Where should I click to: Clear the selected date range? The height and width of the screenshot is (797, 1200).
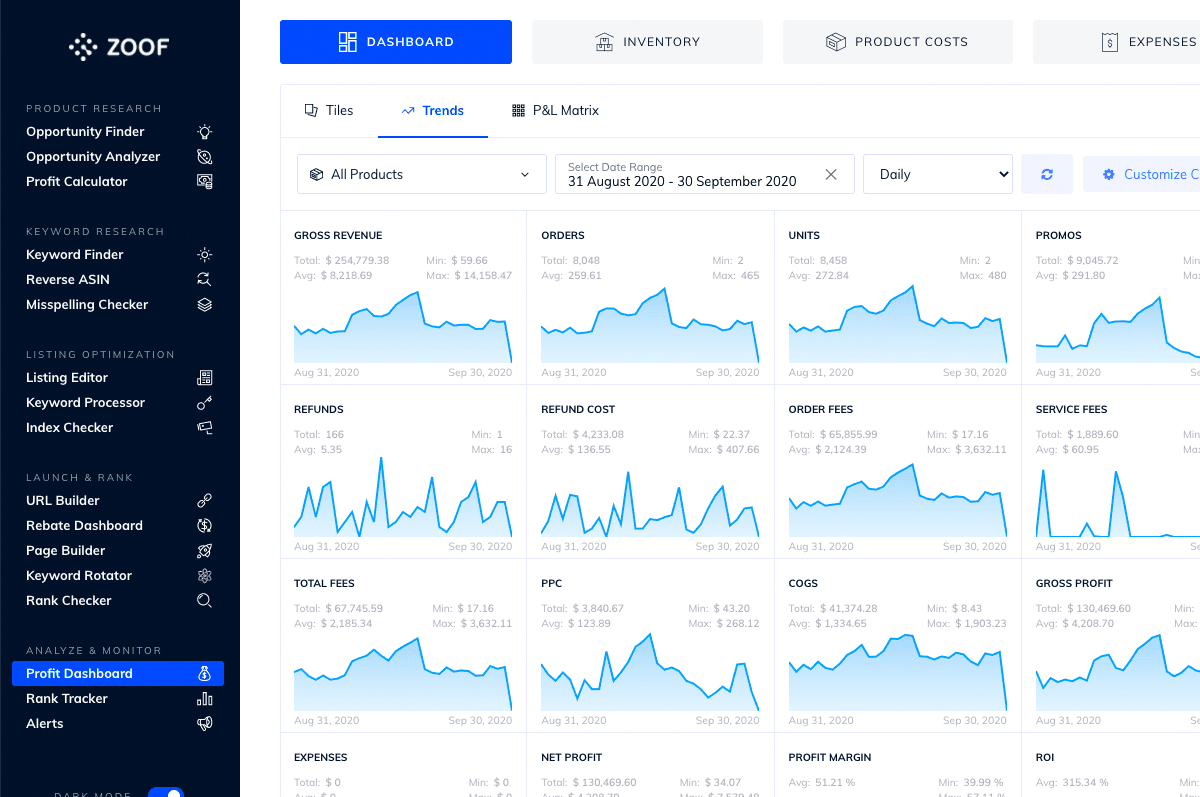(831, 174)
